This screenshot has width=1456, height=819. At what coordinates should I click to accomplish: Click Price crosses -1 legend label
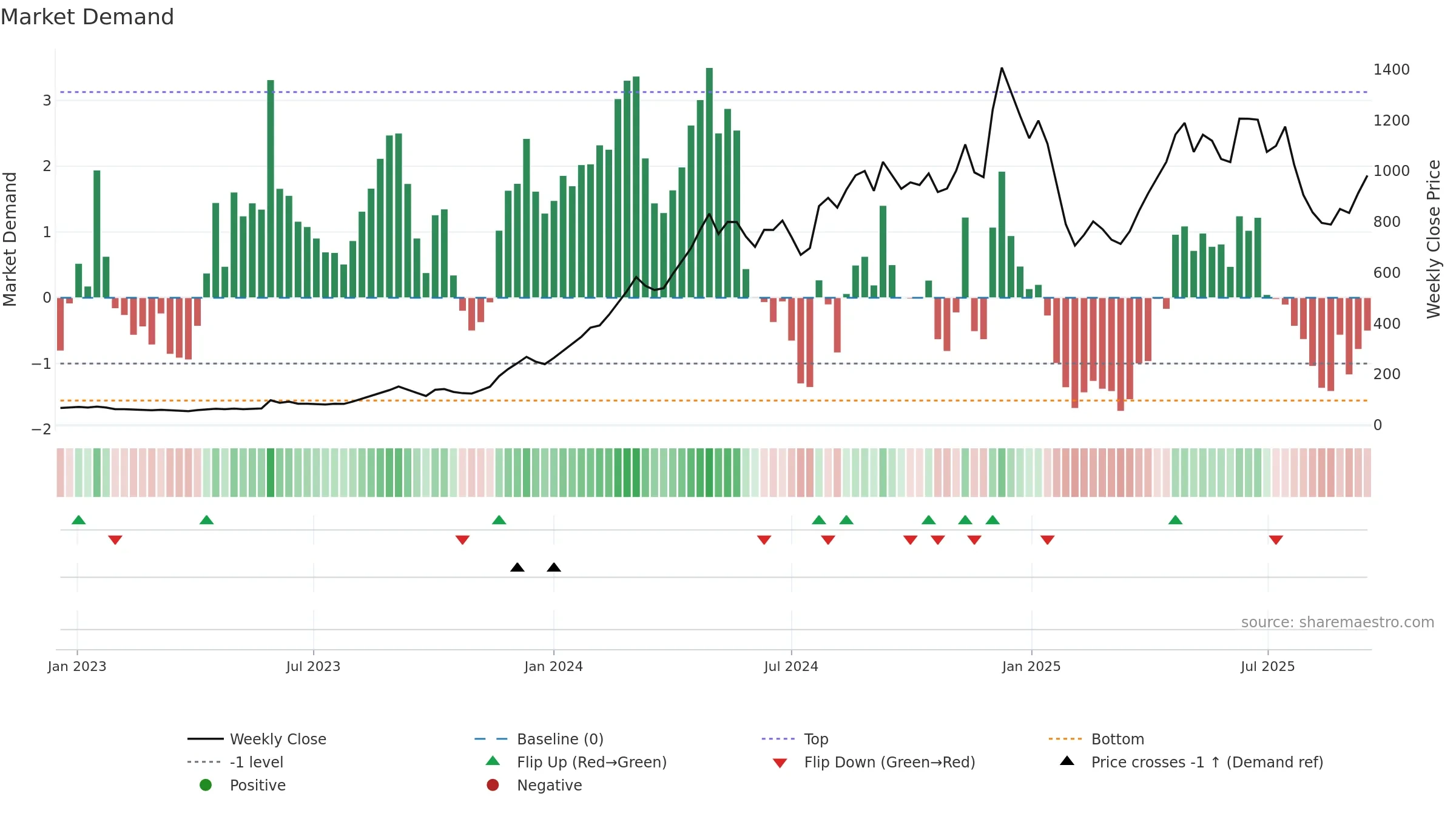pyautogui.click(x=1207, y=762)
